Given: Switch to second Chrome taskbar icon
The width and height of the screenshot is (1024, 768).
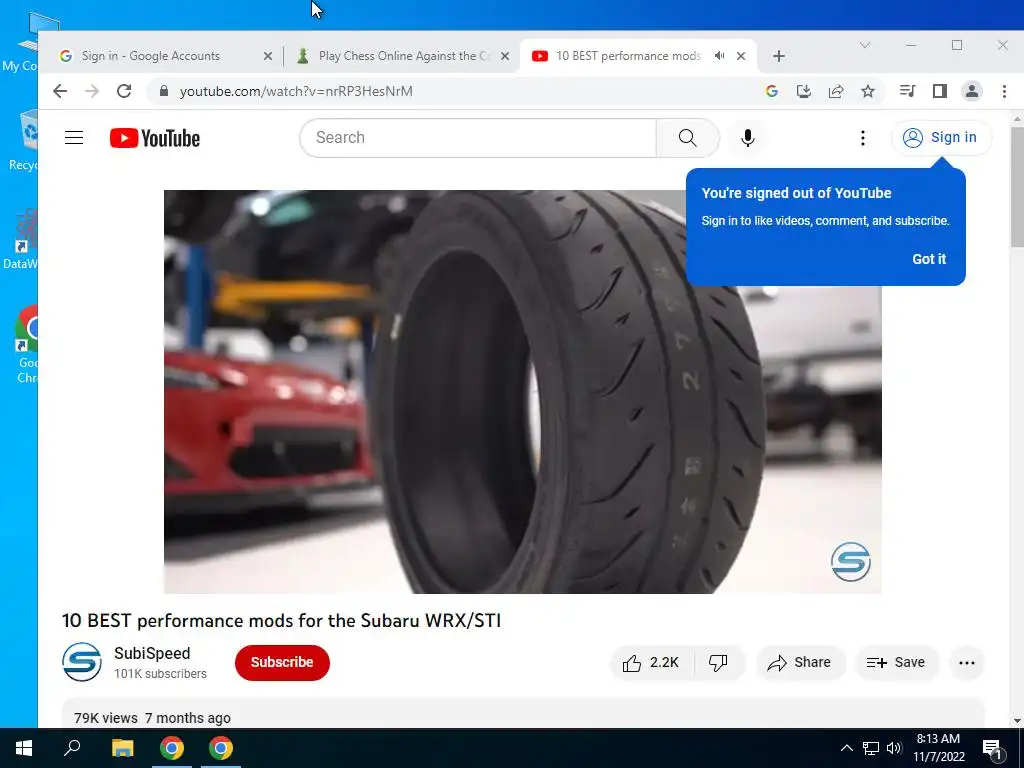Looking at the screenshot, I should coord(221,748).
